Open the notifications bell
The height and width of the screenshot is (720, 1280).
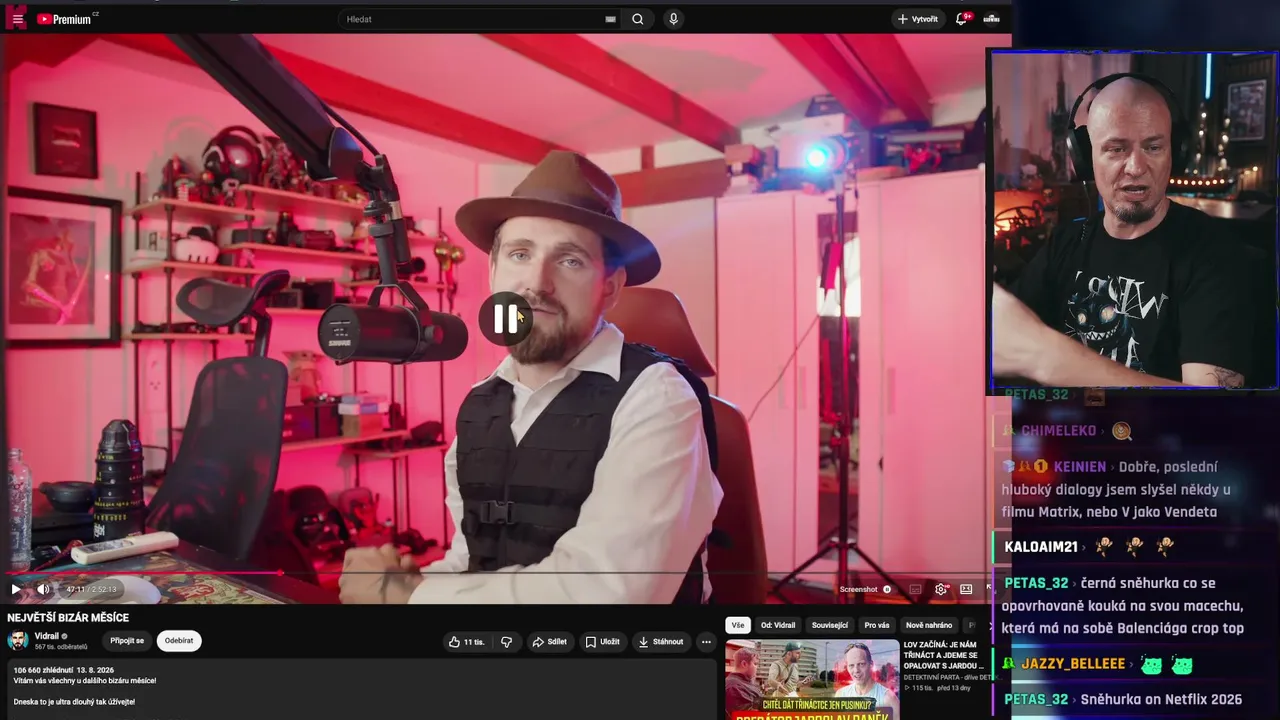pos(962,19)
